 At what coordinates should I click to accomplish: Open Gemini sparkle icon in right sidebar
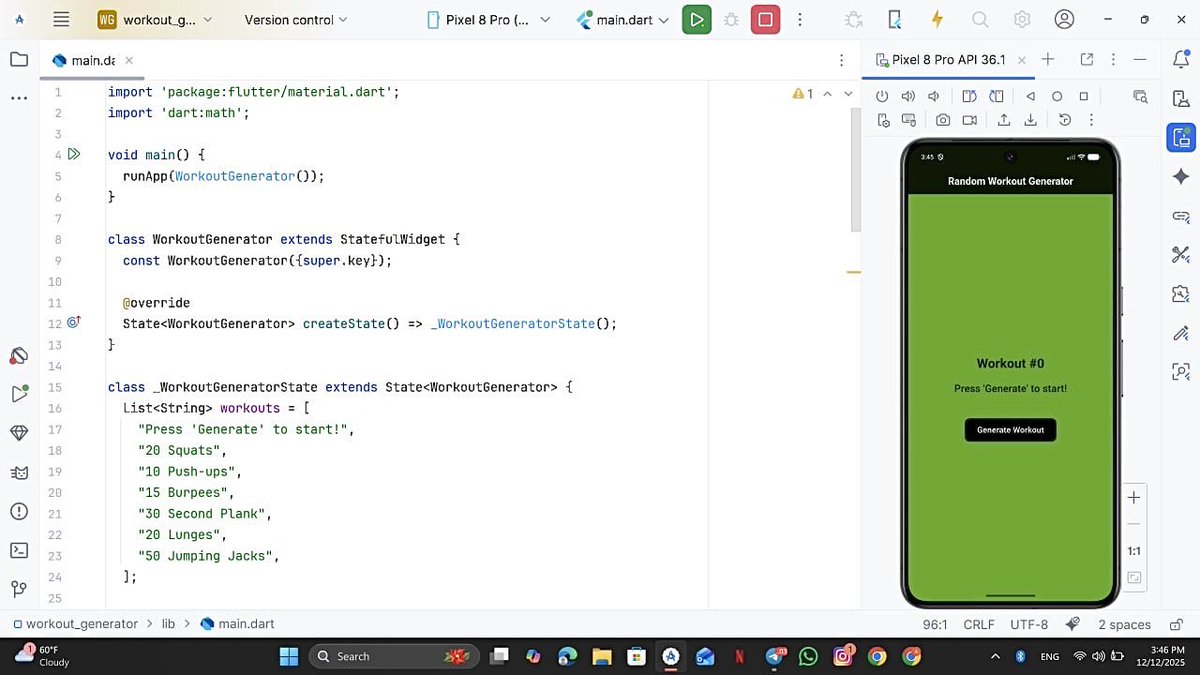(x=1181, y=176)
